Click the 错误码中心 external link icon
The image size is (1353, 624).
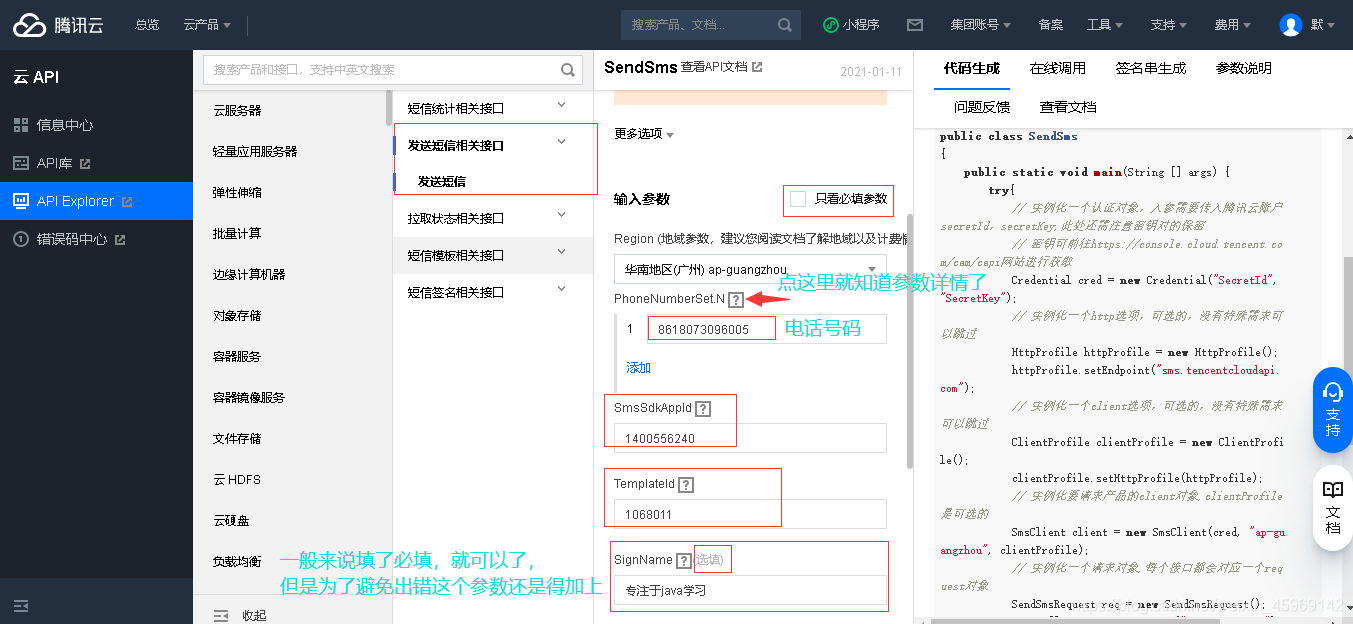[120, 239]
